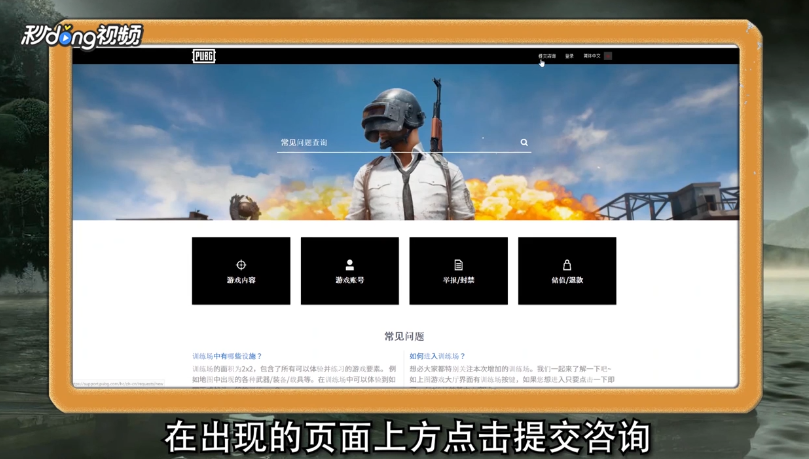Image resolution: width=809 pixels, height=459 pixels.
Task: Open the 储值/退款 category tile
Action: [x=567, y=271]
